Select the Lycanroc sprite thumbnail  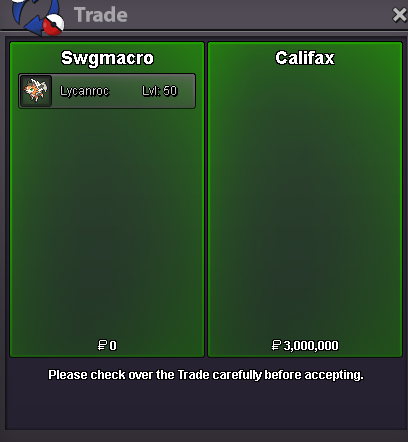click(x=36, y=91)
